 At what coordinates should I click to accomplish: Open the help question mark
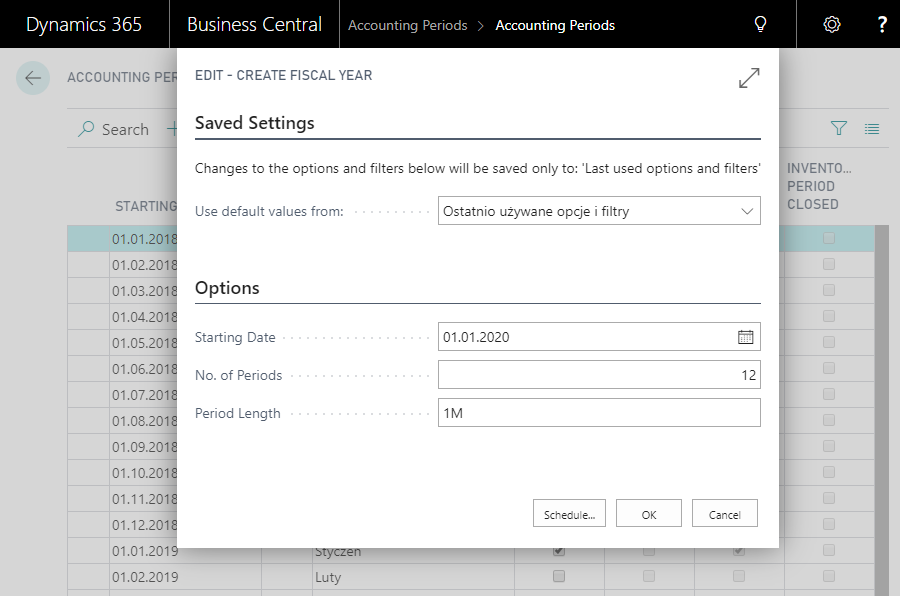pyautogui.click(x=882, y=24)
